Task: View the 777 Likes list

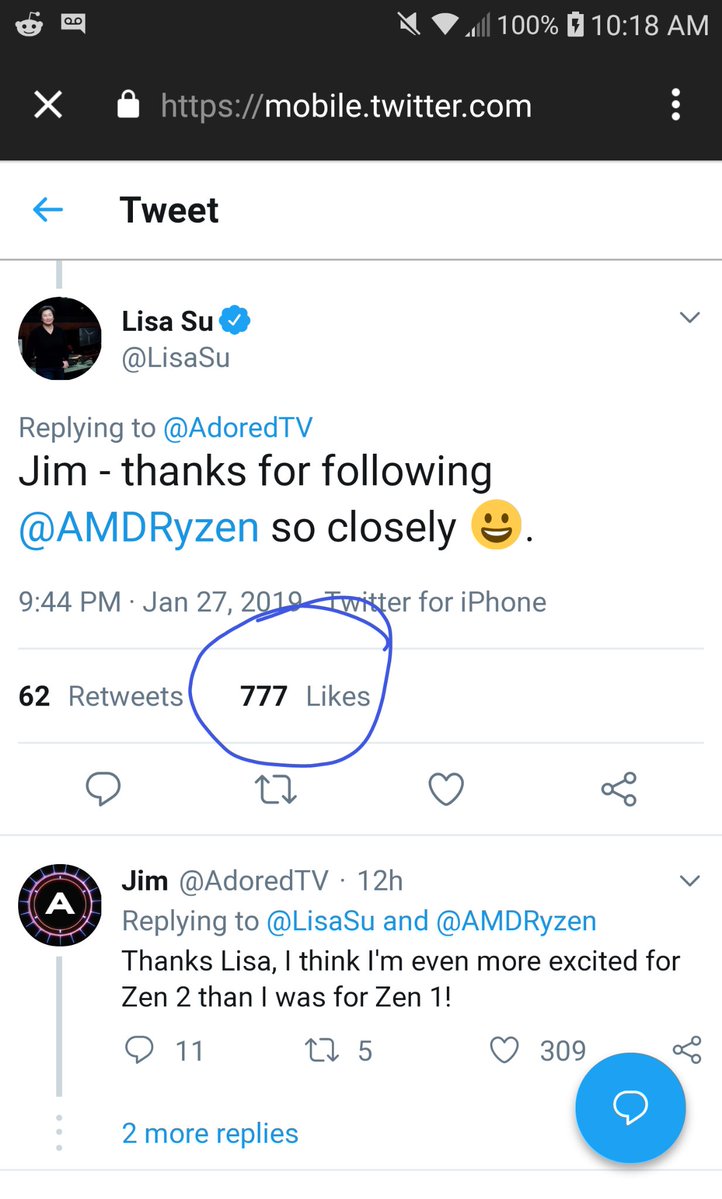Action: click(x=305, y=696)
